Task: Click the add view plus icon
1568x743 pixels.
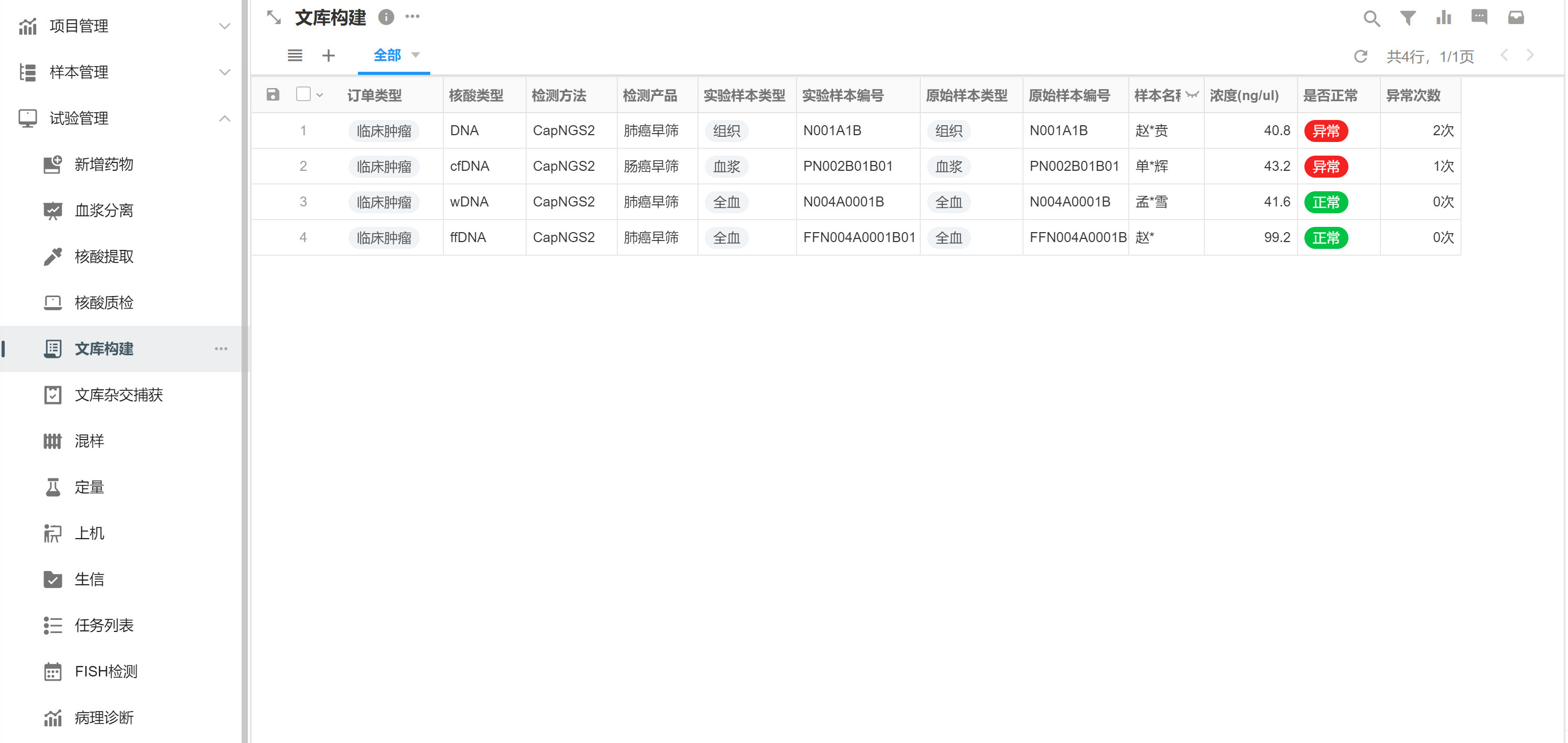Action: [329, 56]
